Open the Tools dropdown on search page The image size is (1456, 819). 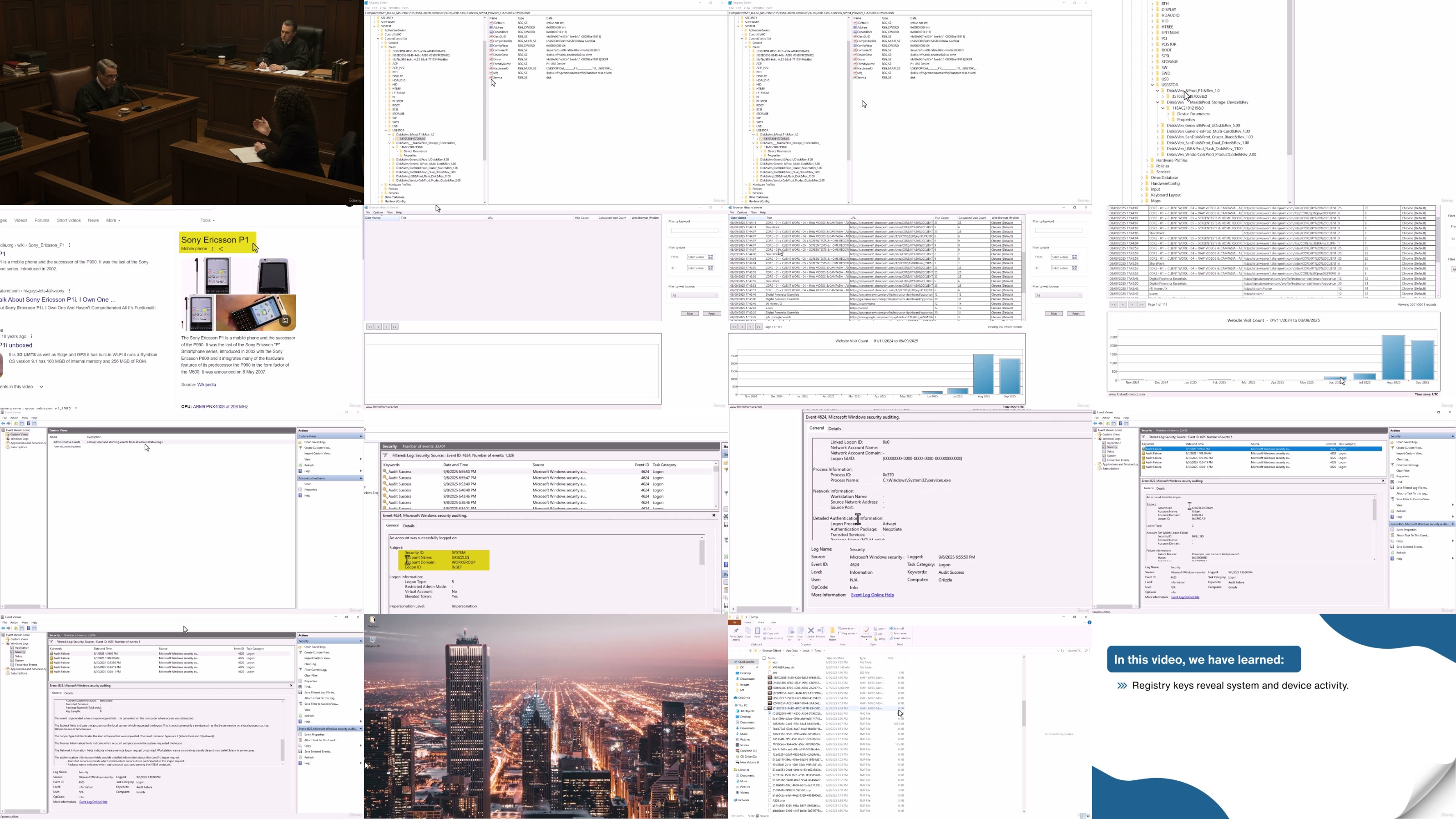pyautogui.click(x=207, y=220)
